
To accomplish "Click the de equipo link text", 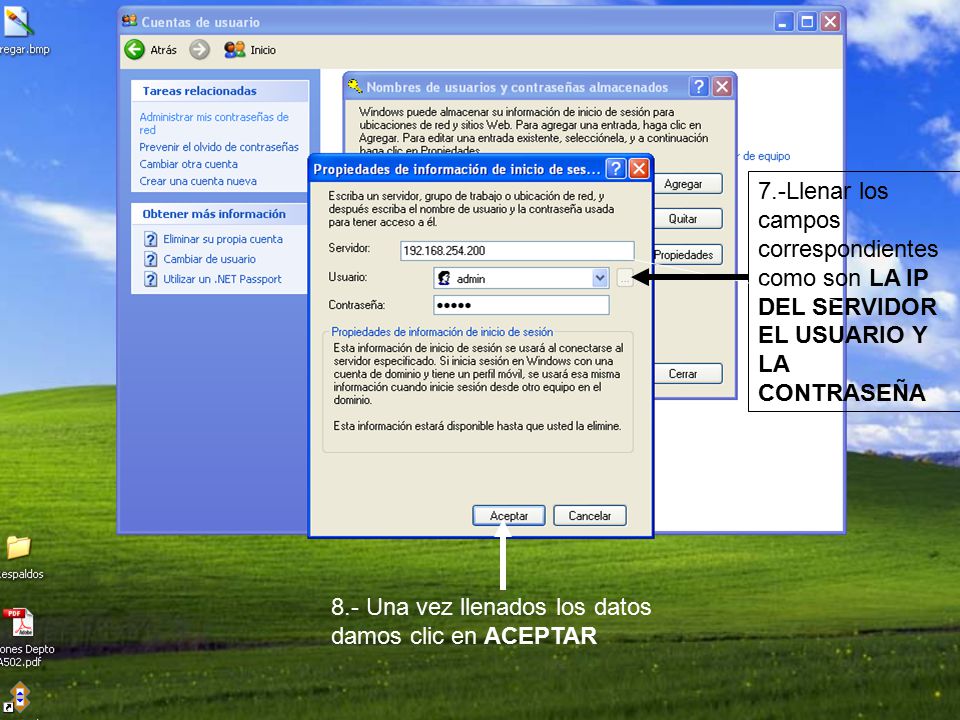I will pyautogui.click(x=766, y=156).
